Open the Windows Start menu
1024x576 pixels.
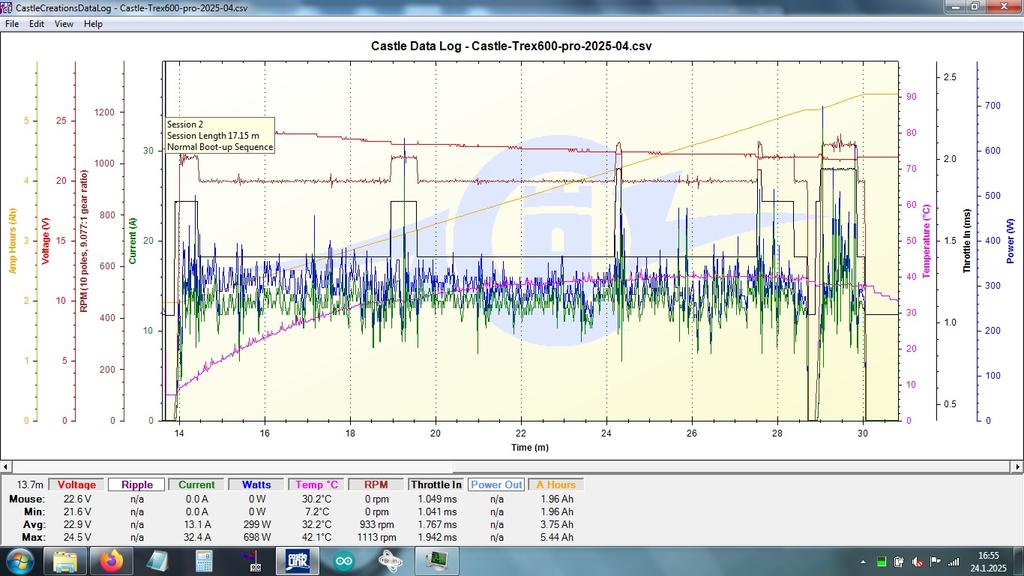(x=19, y=561)
